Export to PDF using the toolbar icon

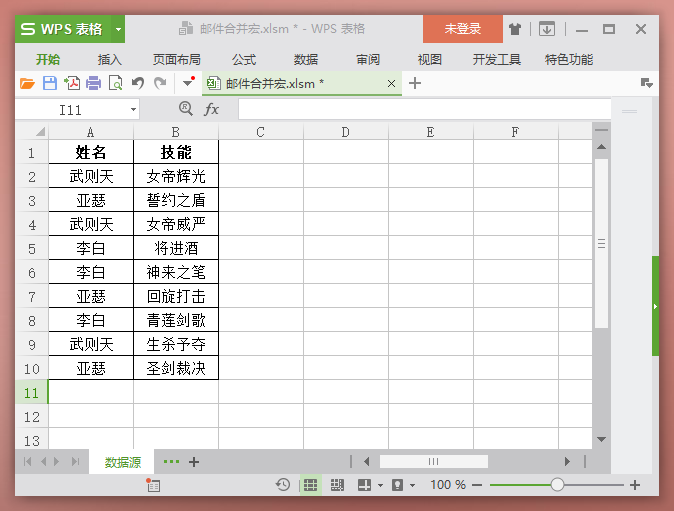[72, 83]
